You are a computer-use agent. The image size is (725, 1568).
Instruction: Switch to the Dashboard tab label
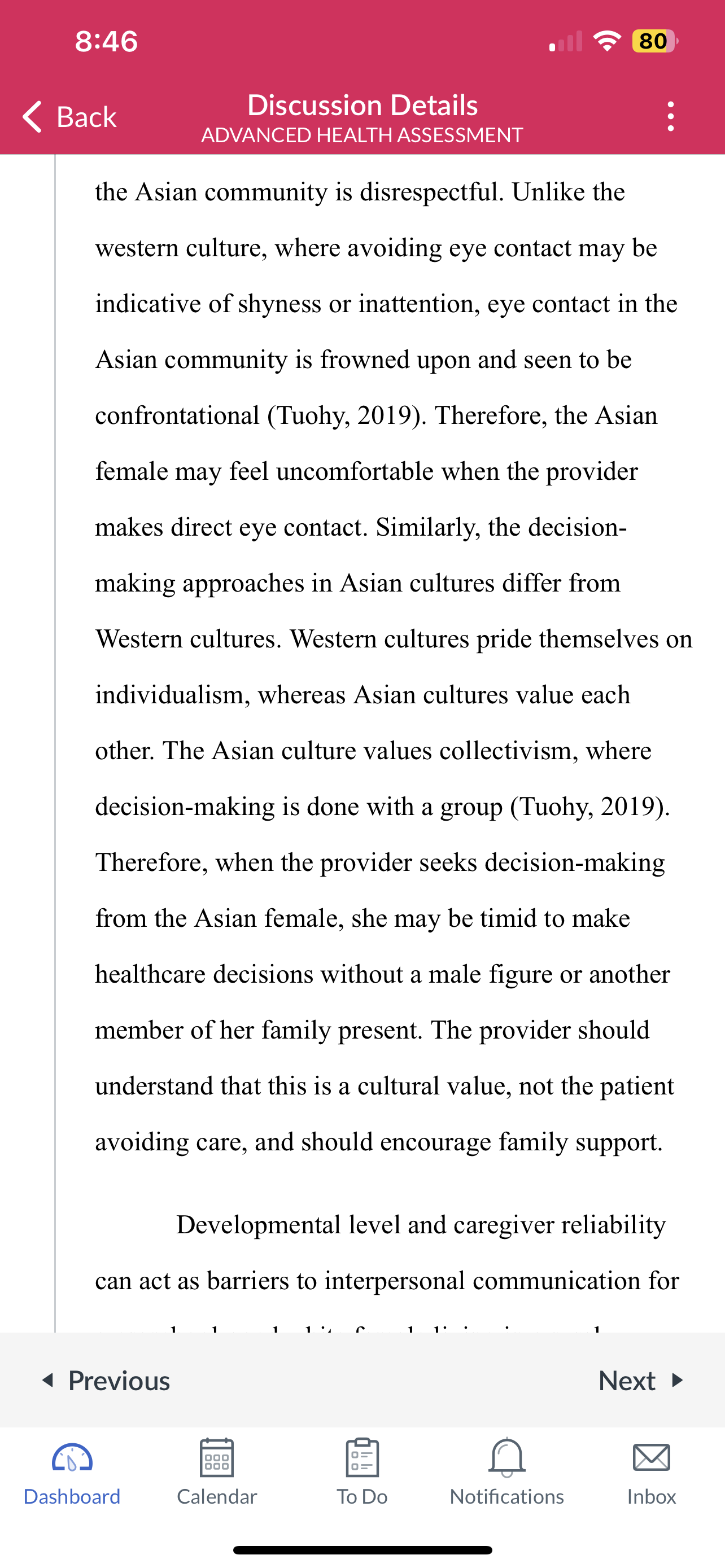click(72, 1496)
